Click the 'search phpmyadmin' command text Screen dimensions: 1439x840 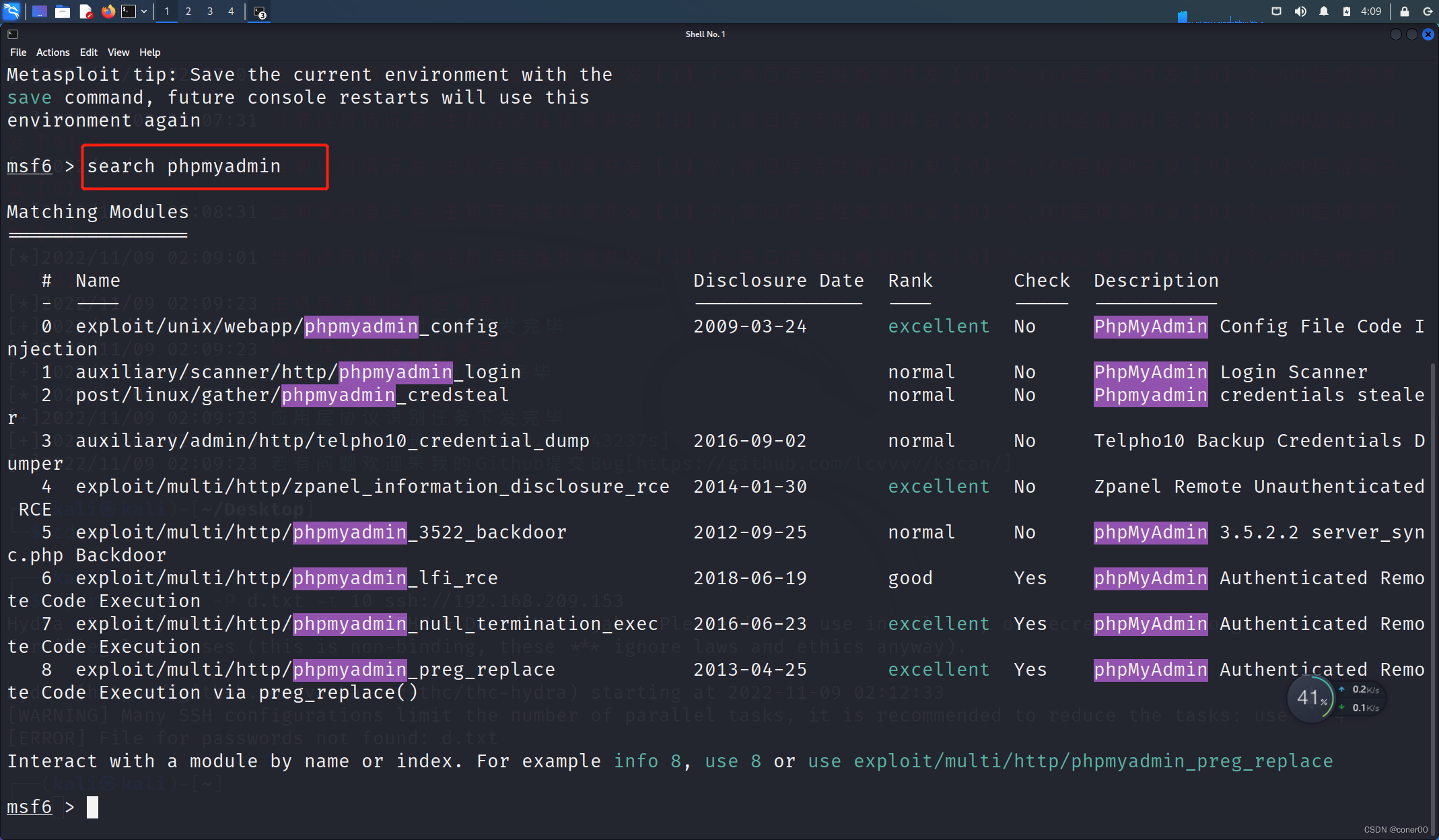pyautogui.click(x=184, y=166)
